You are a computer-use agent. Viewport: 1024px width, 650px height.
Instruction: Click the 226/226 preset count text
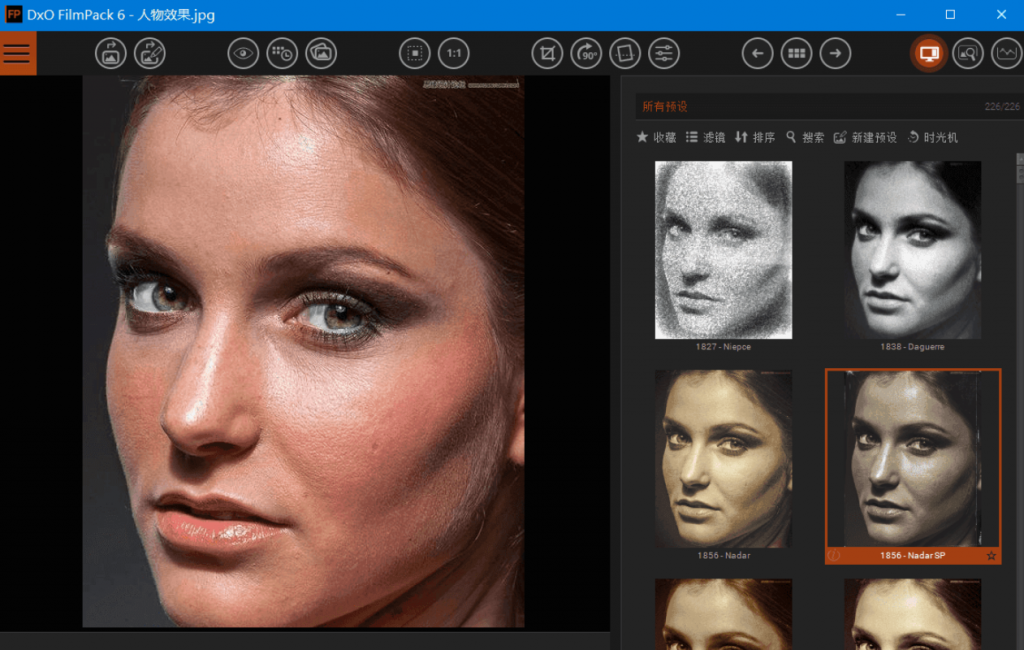(x=1002, y=106)
